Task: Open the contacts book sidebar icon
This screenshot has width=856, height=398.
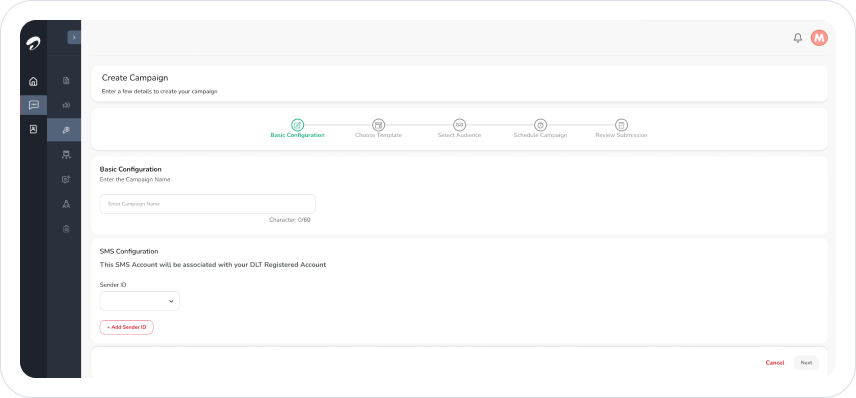Action: (33, 129)
